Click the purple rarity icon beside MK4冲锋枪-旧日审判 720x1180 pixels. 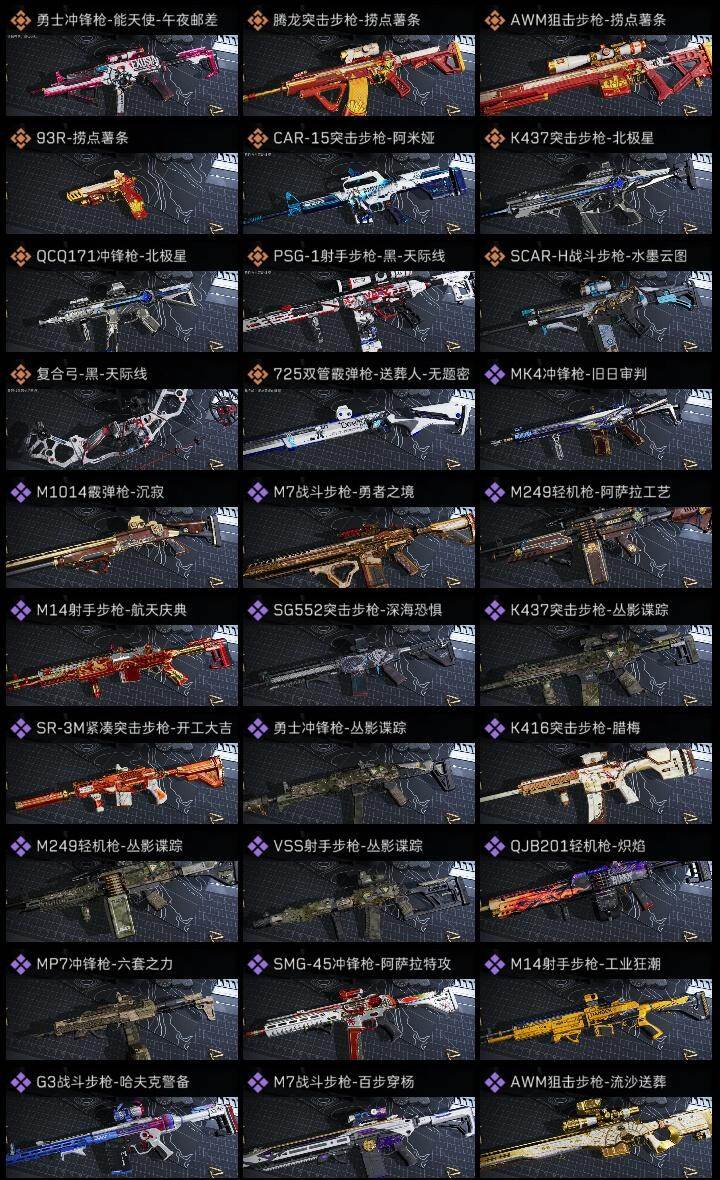coord(494,374)
